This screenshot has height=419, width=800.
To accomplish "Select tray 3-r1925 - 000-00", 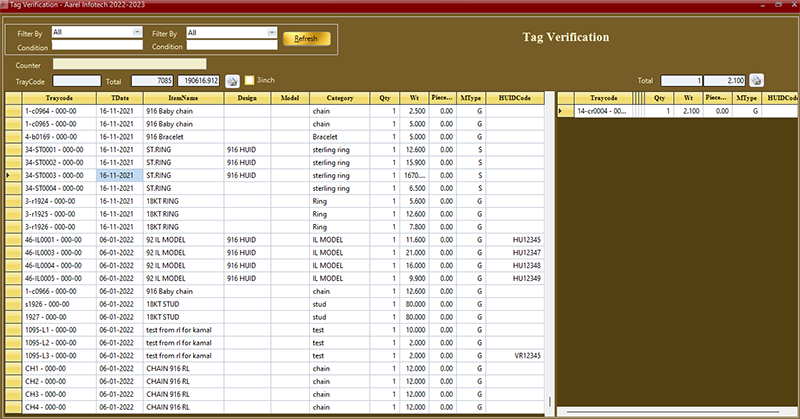I will pyautogui.click(x=59, y=214).
